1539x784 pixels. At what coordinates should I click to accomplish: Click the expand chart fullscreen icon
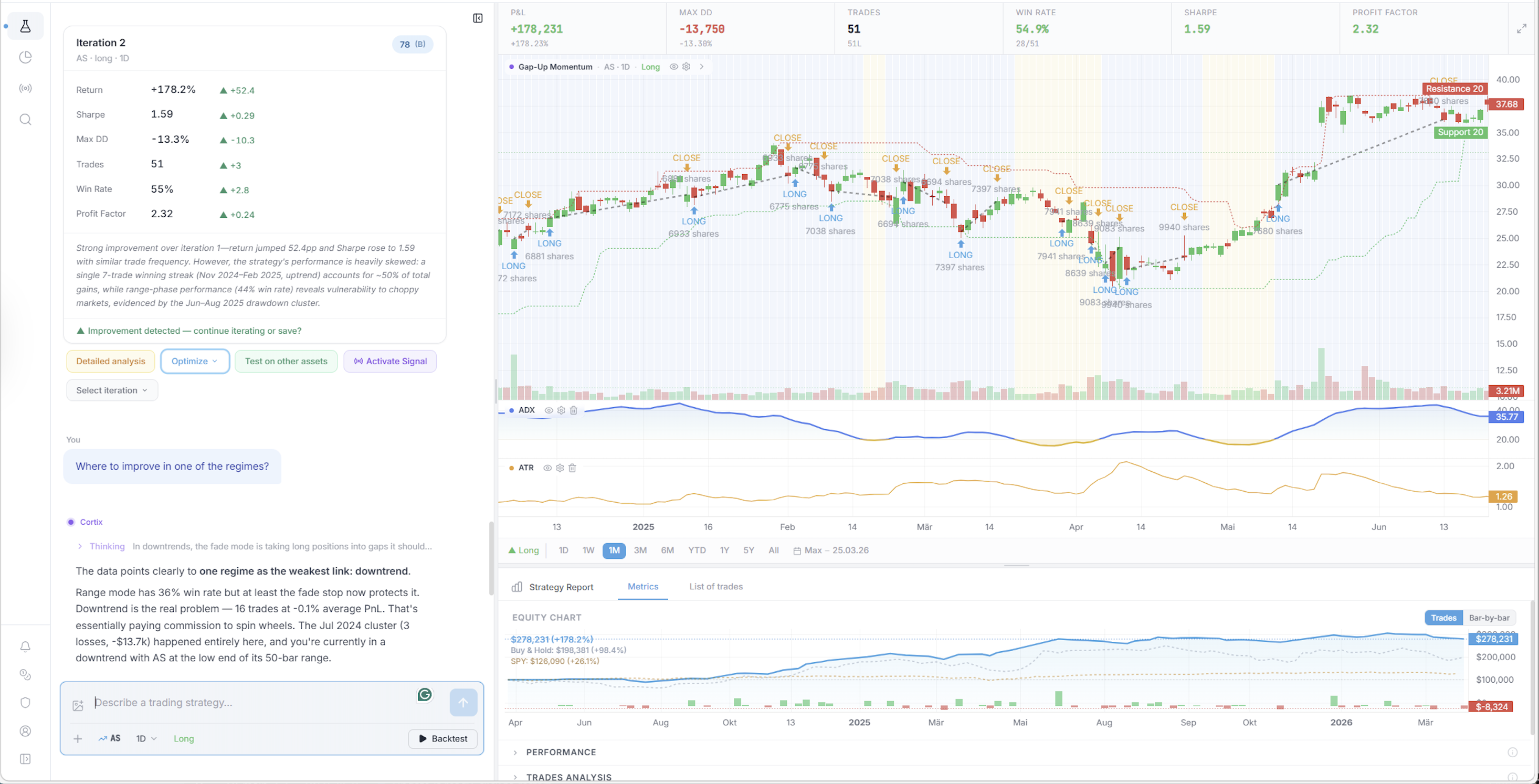coord(1521,29)
